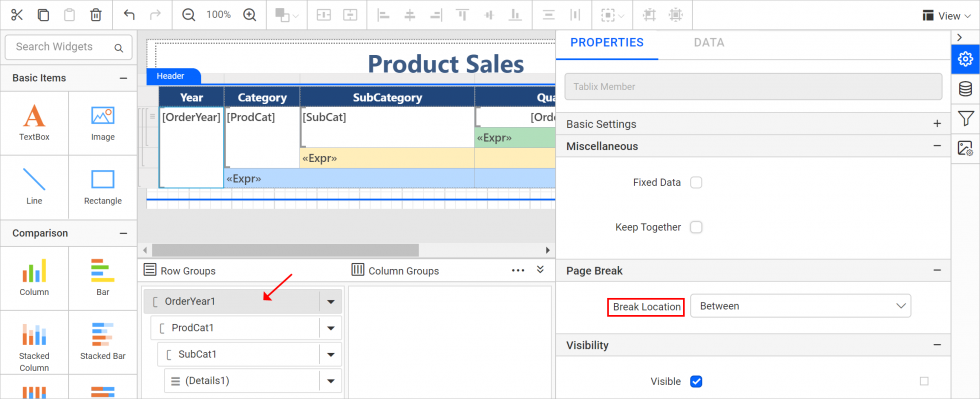980x399 pixels.
Task: Open the SubCat1 group dropdown arrow
Action: point(331,355)
